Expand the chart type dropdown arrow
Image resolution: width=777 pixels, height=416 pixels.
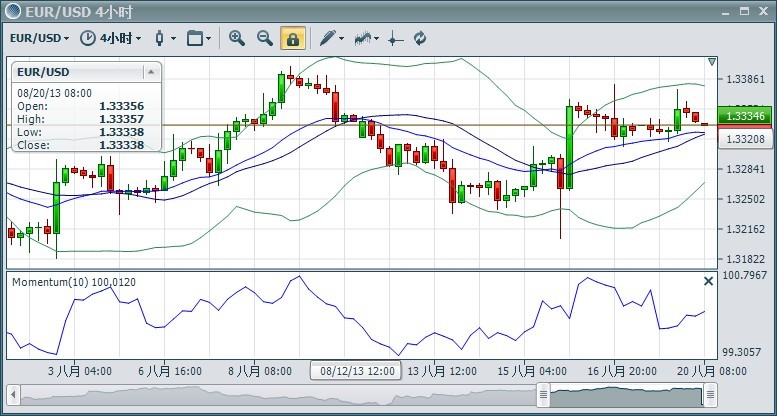(173, 38)
